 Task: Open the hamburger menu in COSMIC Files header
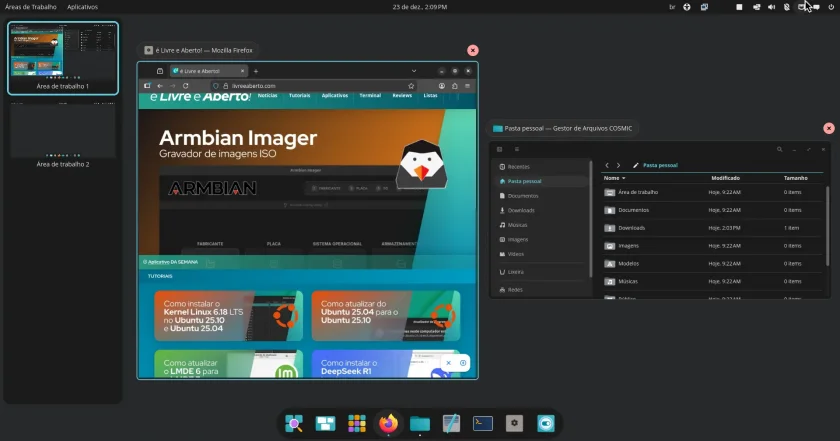point(516,150)
